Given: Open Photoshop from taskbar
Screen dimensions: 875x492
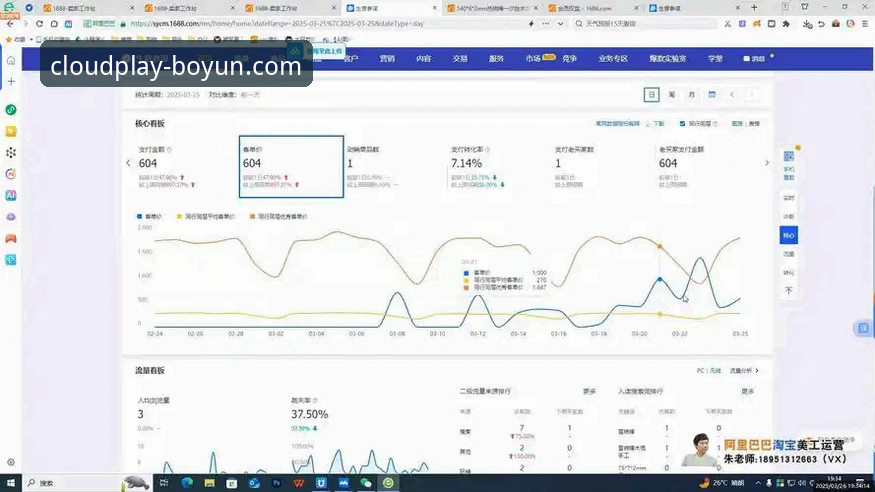Looking at the screenshot, I should pos(276,483).
